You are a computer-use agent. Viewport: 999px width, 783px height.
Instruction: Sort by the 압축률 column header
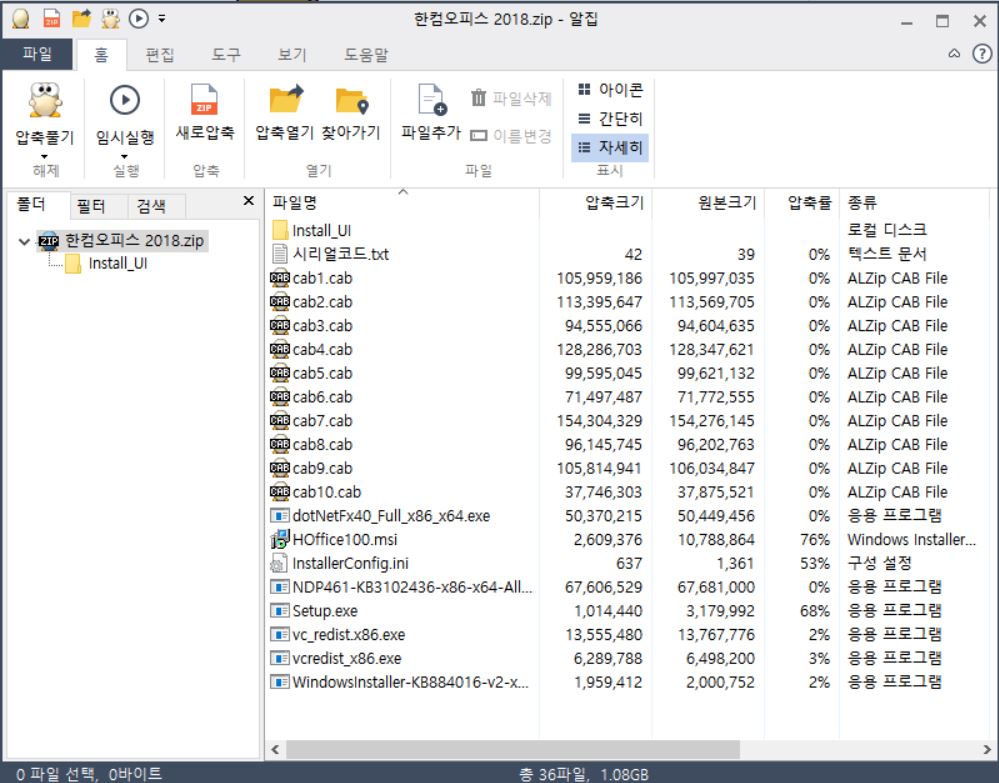pyautogui.click(x=801, y=203)
